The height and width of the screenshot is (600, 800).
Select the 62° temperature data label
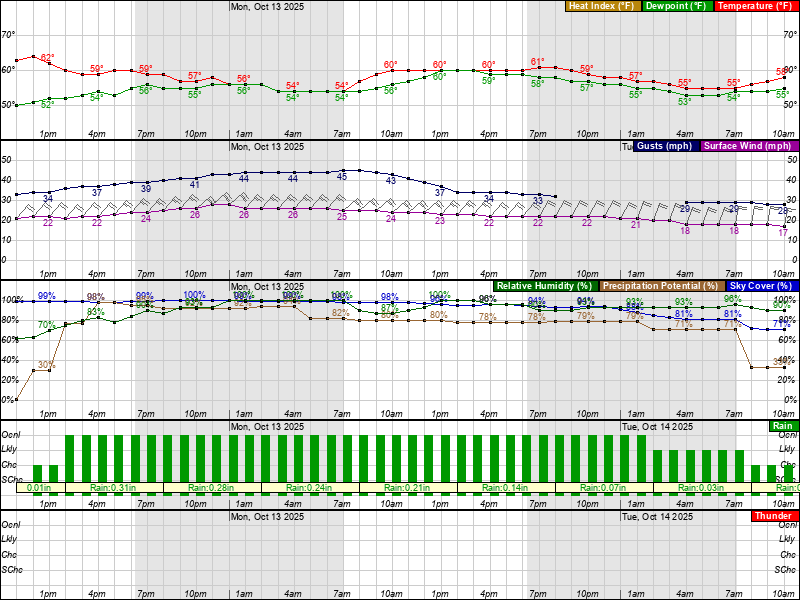(x=47, y=58)
